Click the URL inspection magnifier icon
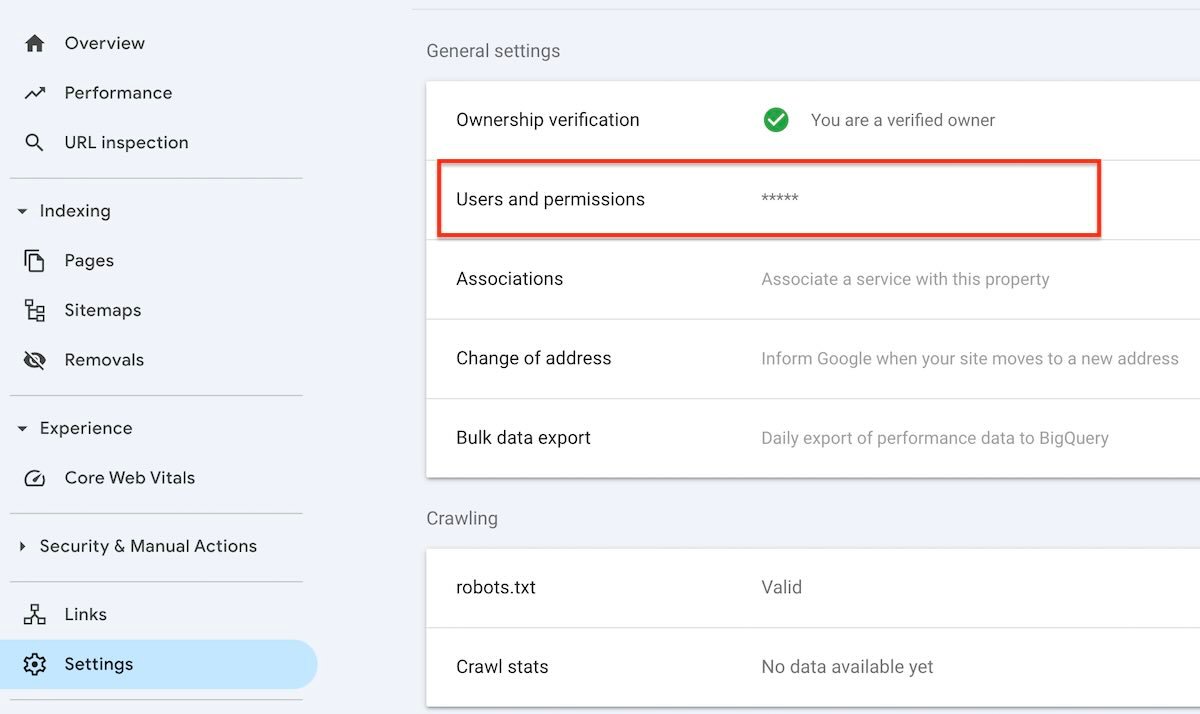Viewport: 1200px width, 714px height. tap(35, 143)
